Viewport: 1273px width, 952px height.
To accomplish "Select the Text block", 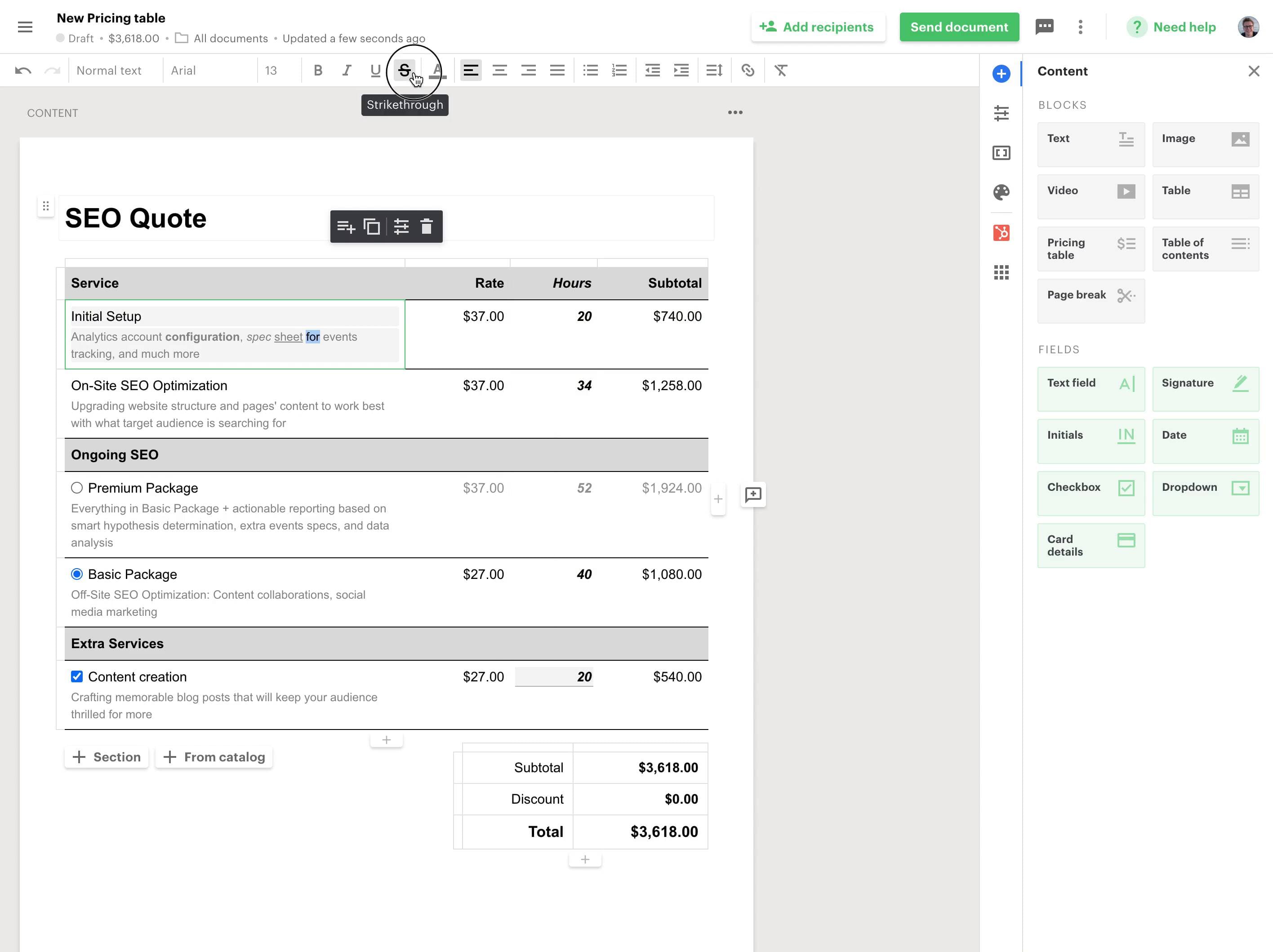I will coord(1091,144).
